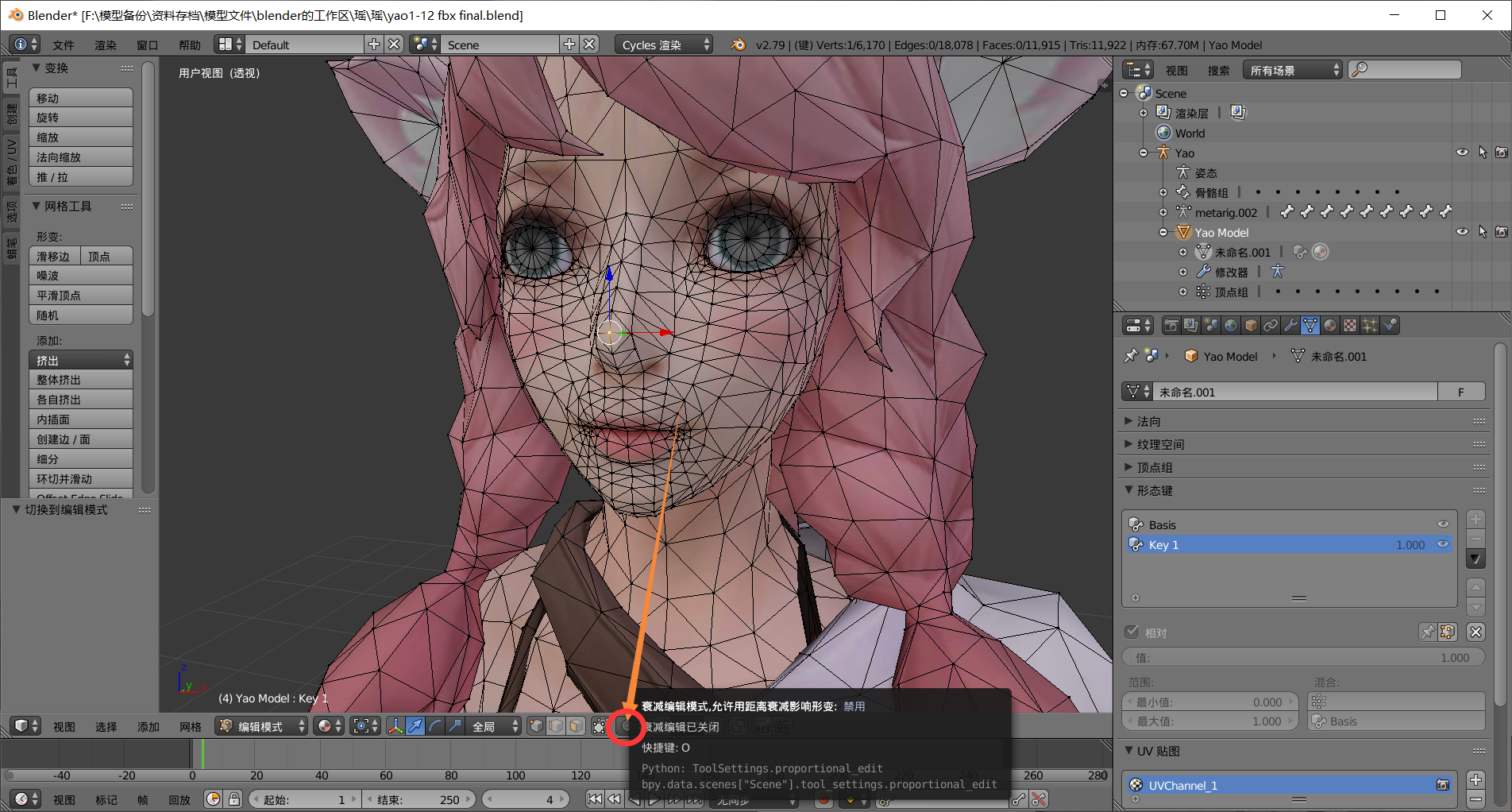Open the Mesh Data properties tab (triangle icon)
This screenshot has height=812, width=1512.
1310,326
